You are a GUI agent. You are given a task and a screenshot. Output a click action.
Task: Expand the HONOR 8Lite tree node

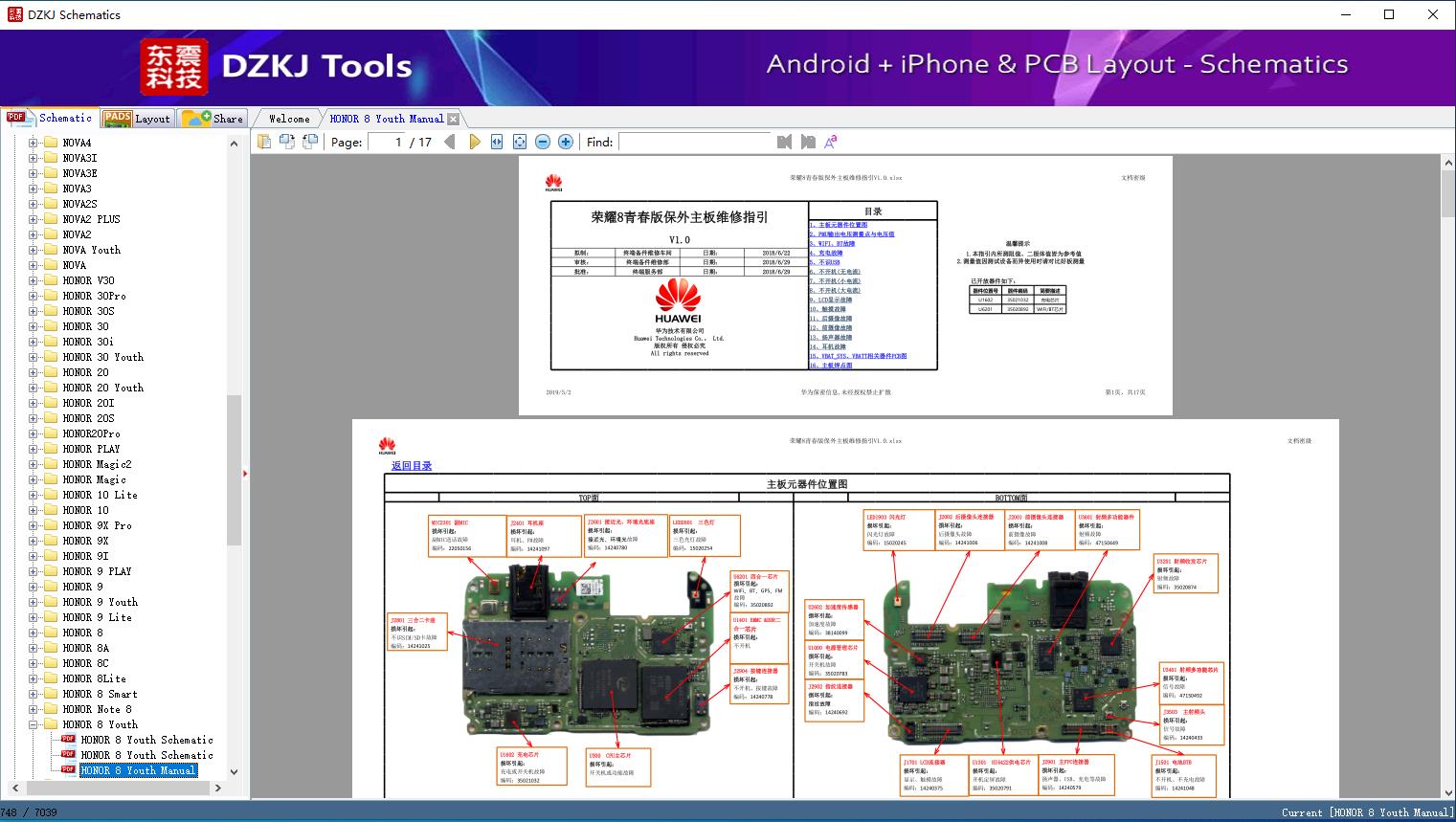34,678
